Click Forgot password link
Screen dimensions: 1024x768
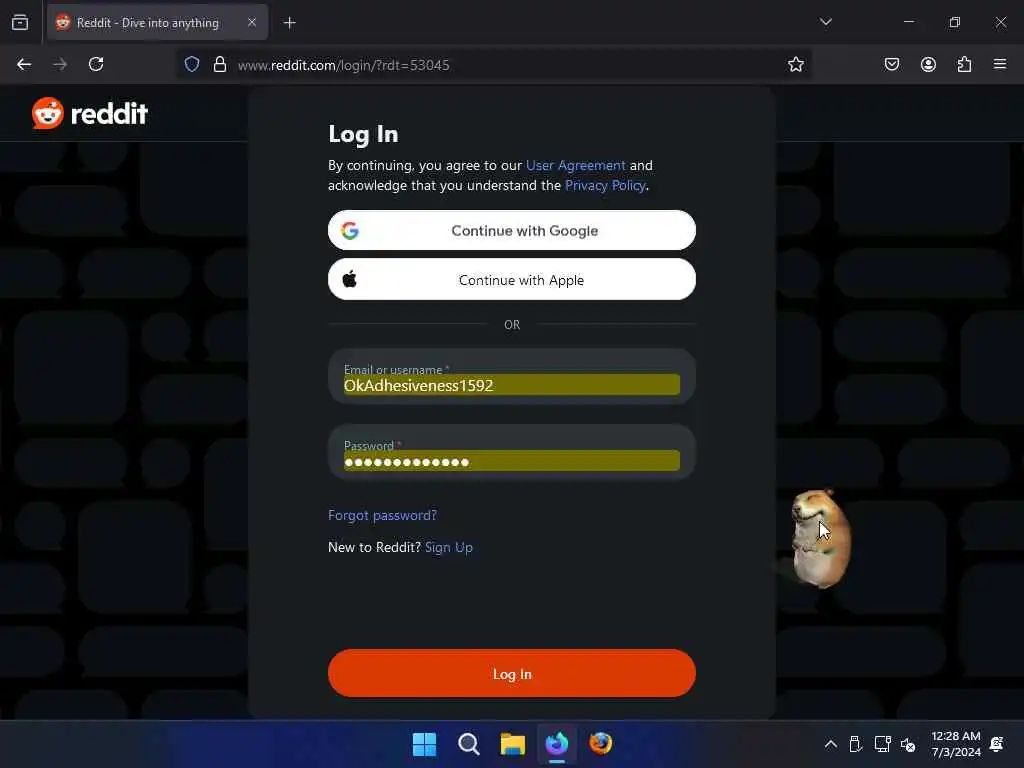pyautogui.click(x=382, y=515)
